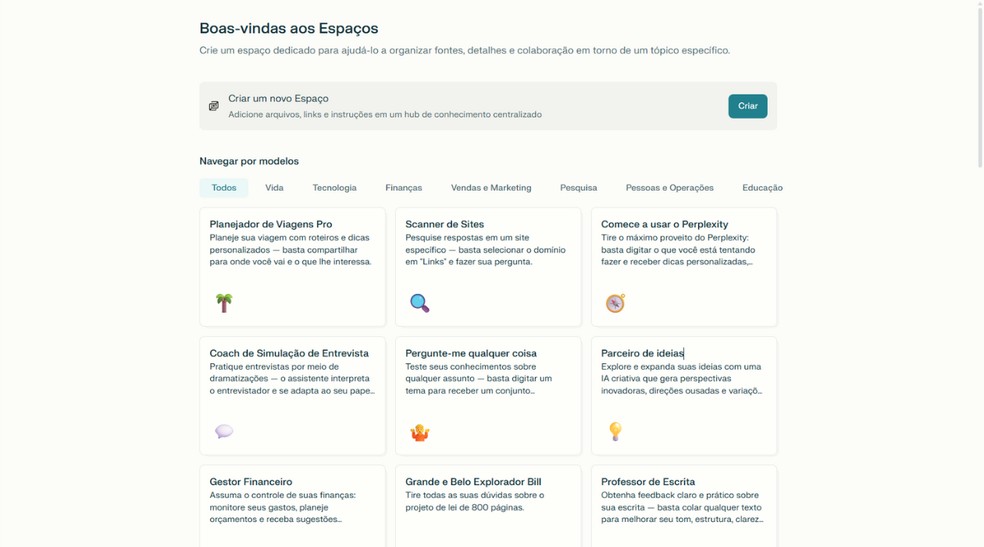Open the Coach de Simulação de Entrevista title
The height and width of the screenshot is (547, 984).
point(289,353)
